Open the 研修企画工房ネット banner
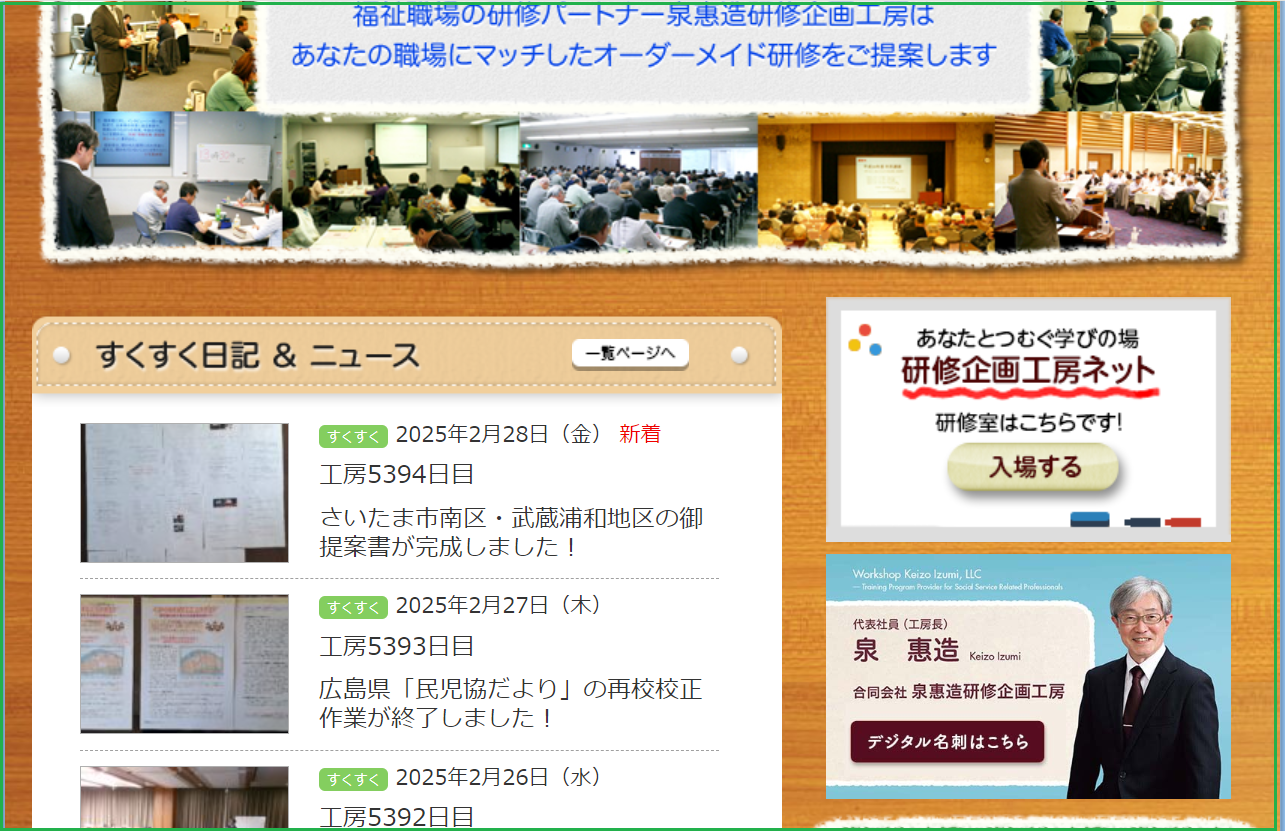 coord(1028,419)
